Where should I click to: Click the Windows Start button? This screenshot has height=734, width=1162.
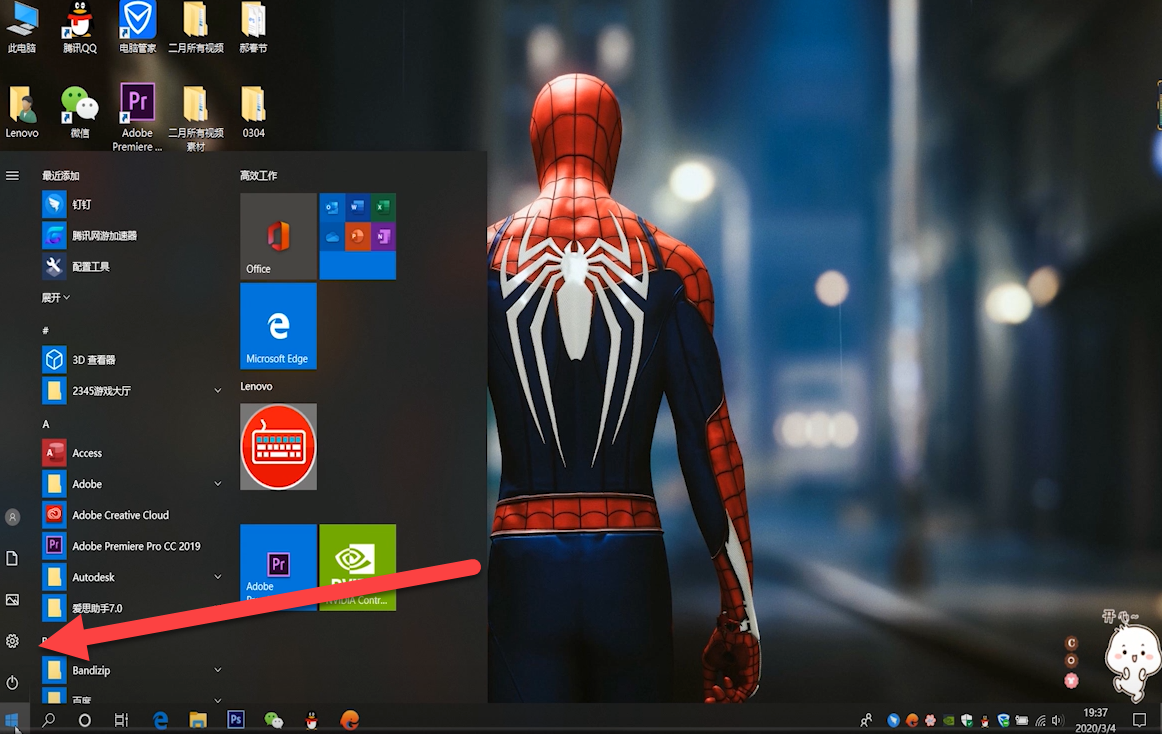pos(13,719)
